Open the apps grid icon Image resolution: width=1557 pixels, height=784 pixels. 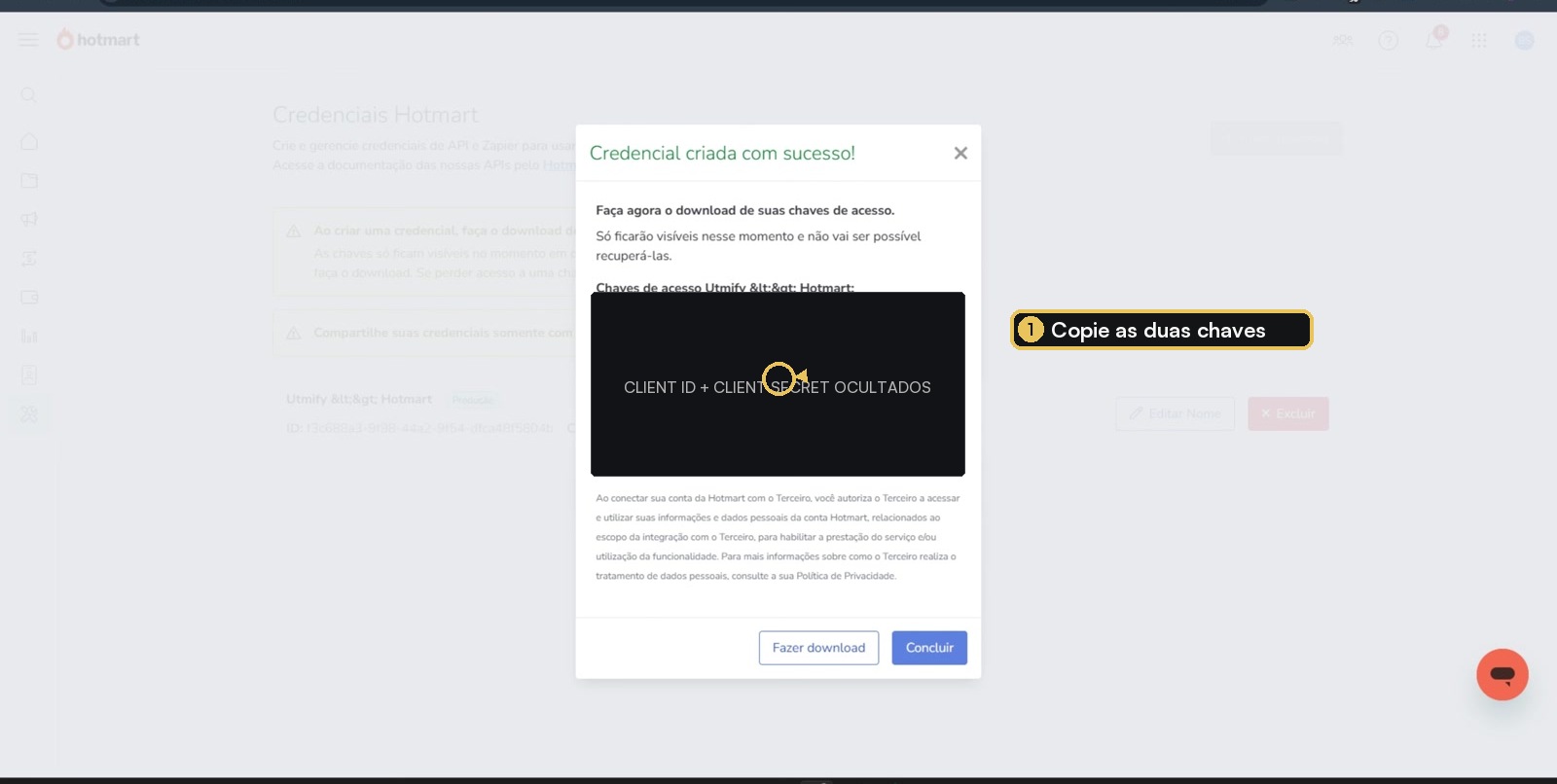1479,40
